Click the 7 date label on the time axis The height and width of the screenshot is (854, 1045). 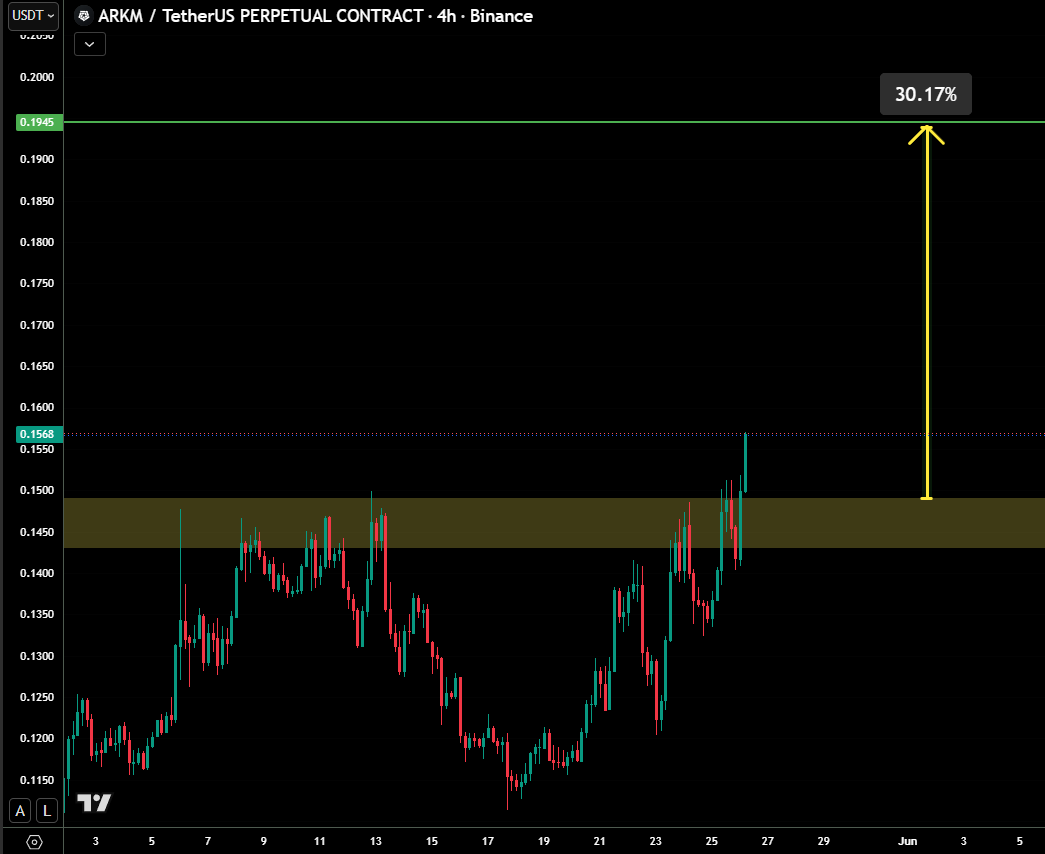(x=208, y=841)
